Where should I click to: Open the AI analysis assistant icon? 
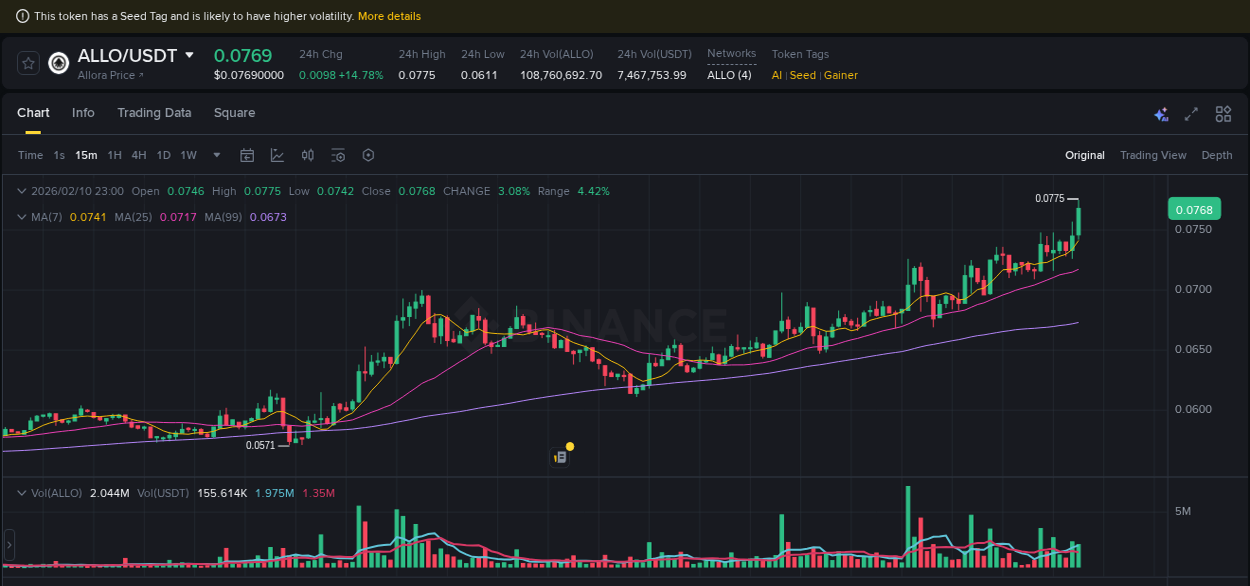[1161, 115]
